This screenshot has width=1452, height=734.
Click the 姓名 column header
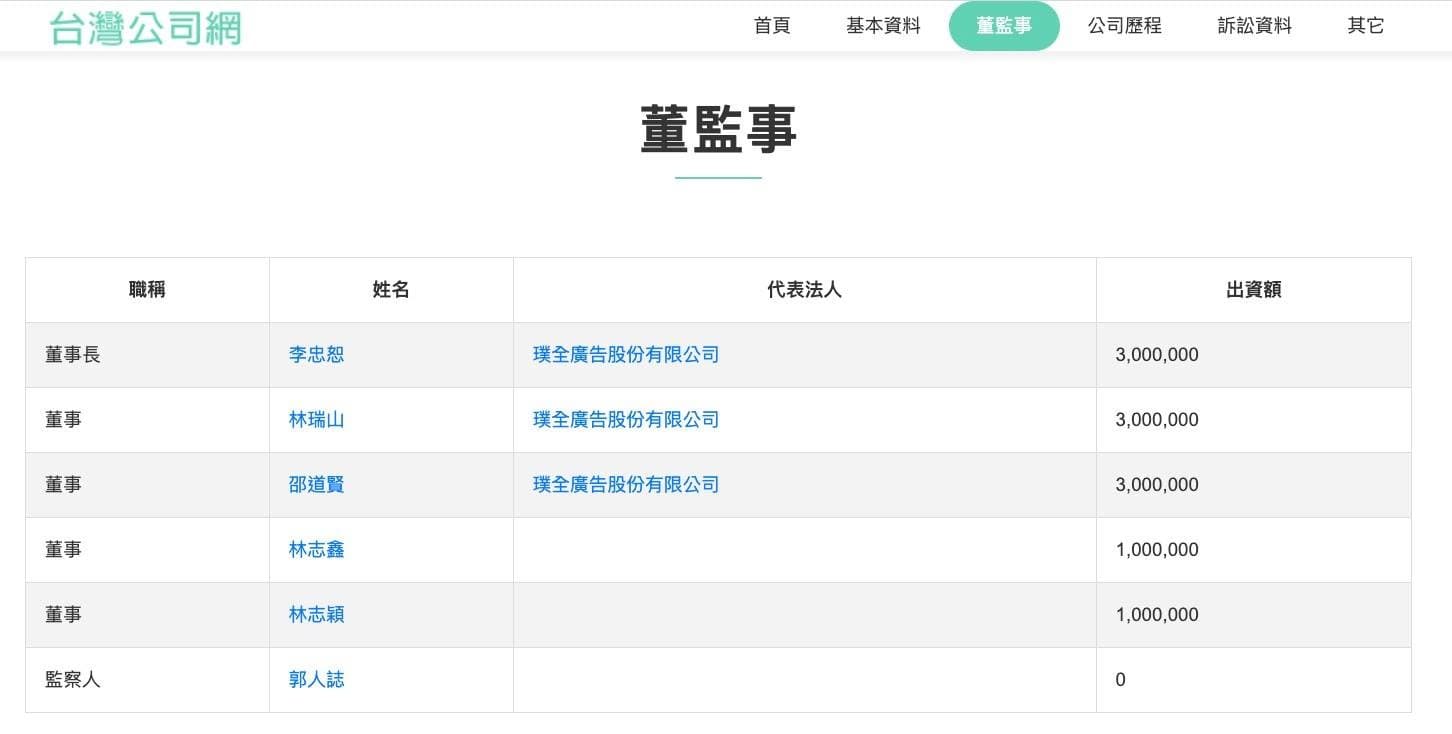tap(391, 290)
